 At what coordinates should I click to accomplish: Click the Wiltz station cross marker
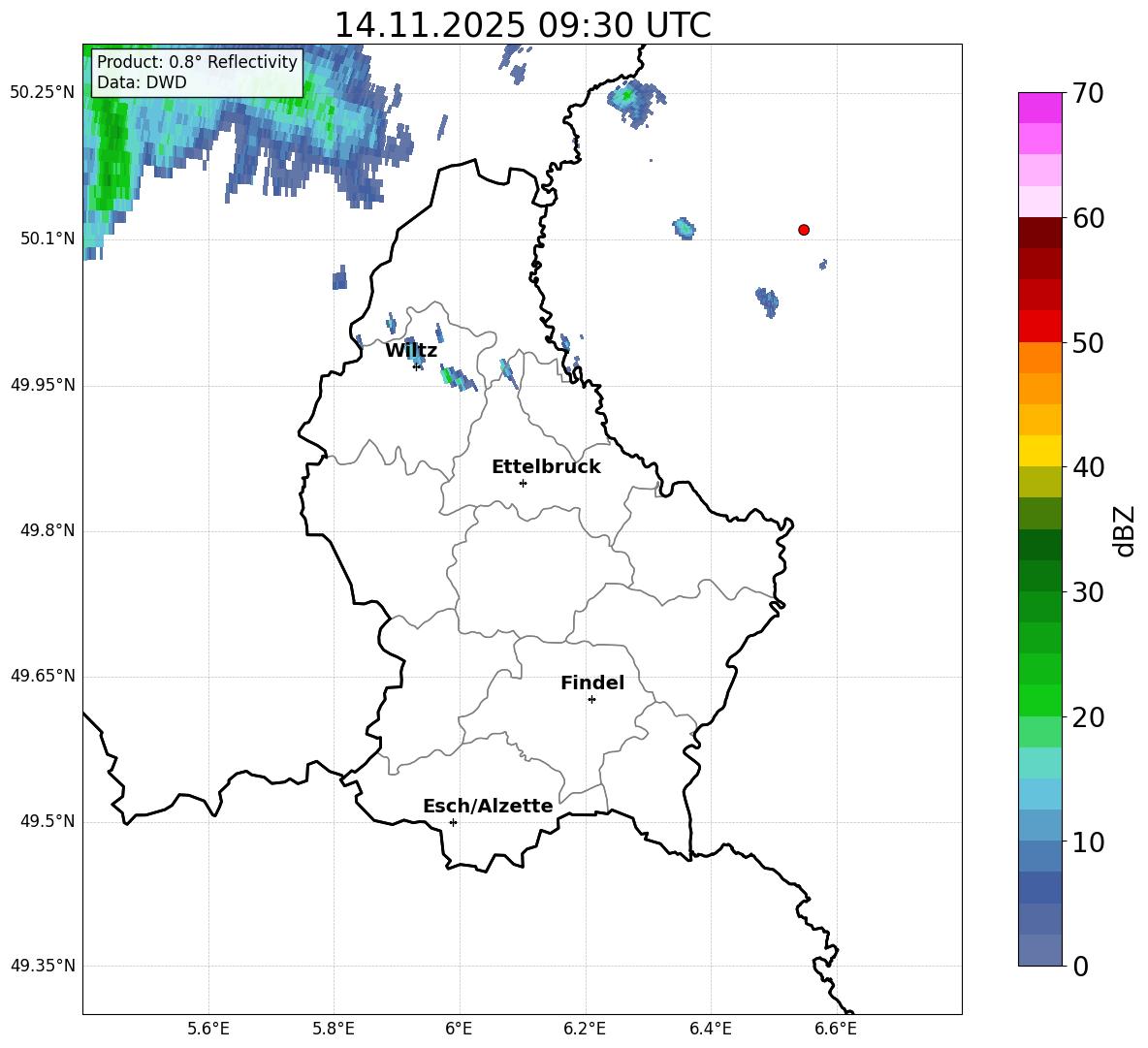click(417, 366)
